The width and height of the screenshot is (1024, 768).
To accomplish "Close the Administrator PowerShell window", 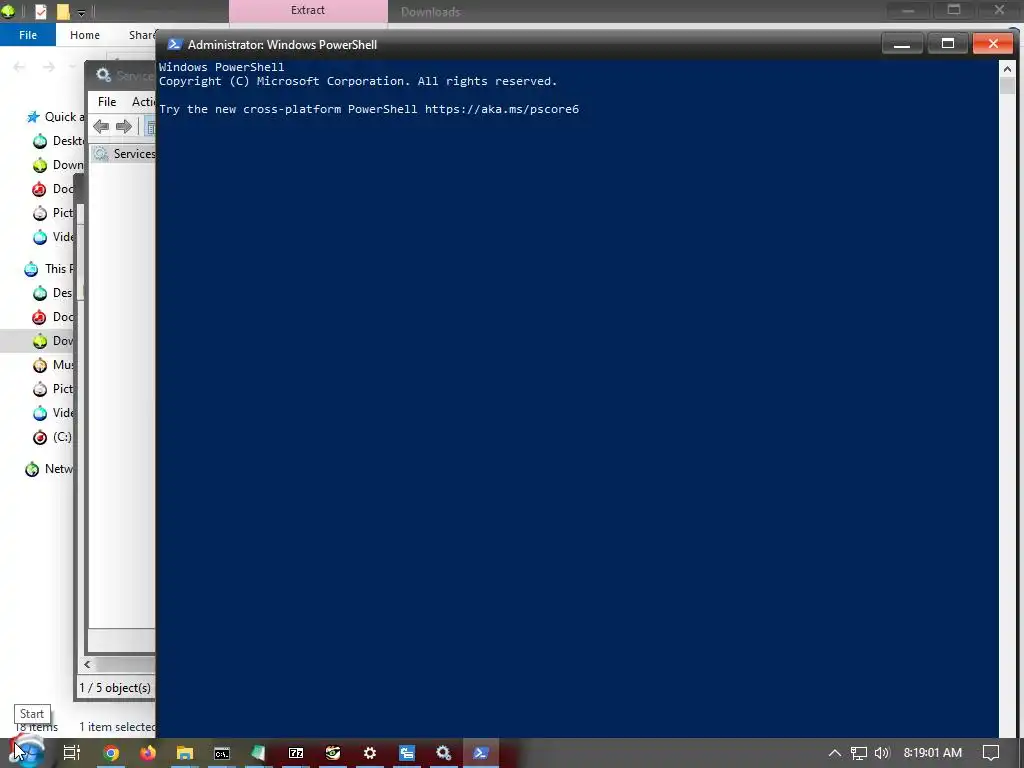I will click(993, 44).
